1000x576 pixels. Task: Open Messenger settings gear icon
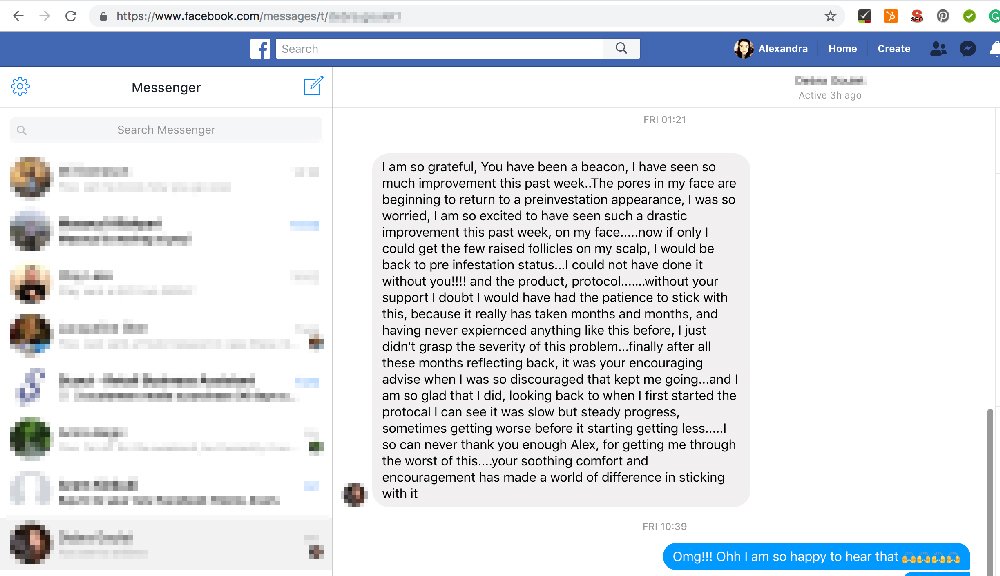pos(20,87)
